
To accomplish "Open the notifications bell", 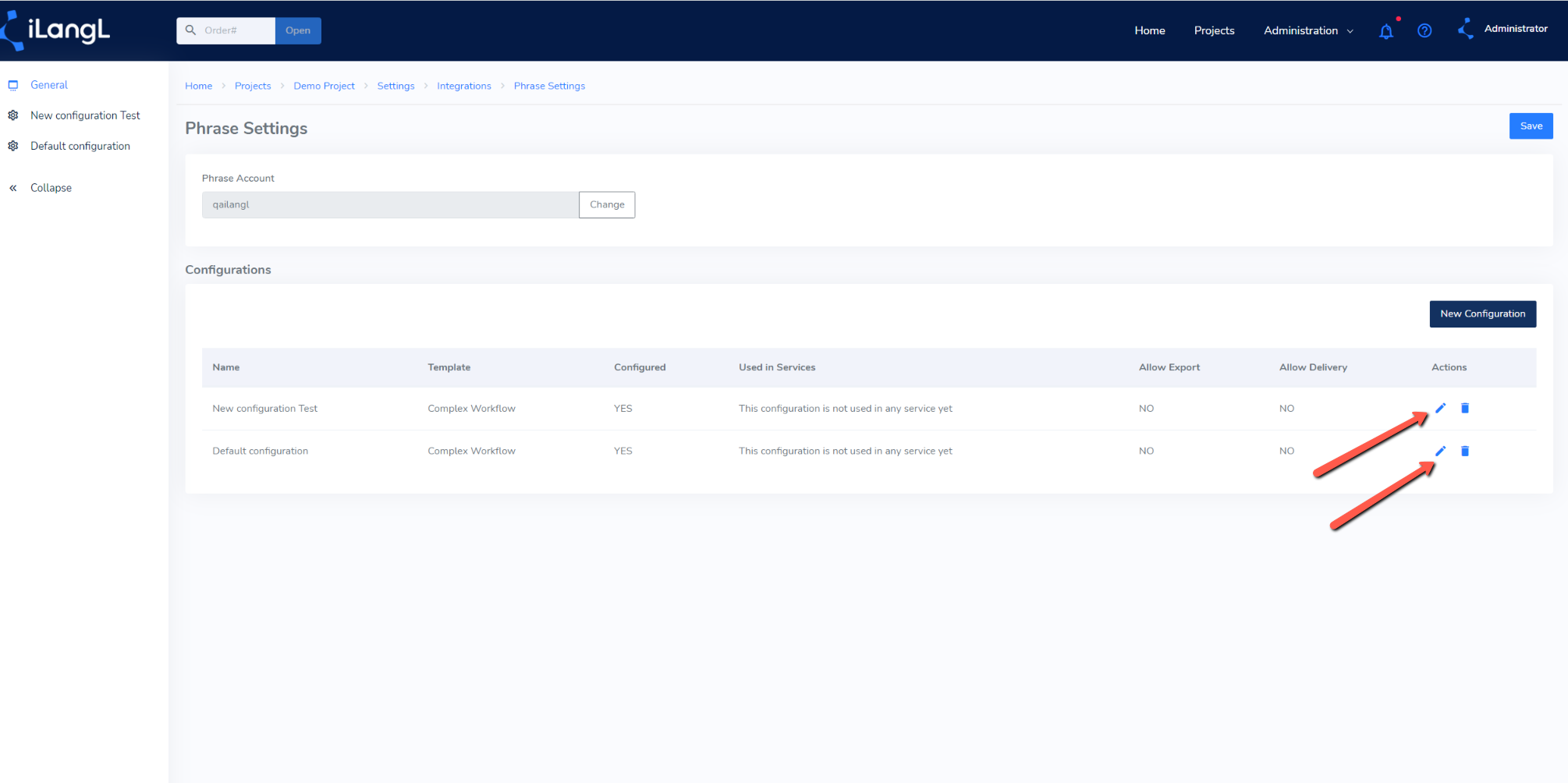I will 1386,31.
